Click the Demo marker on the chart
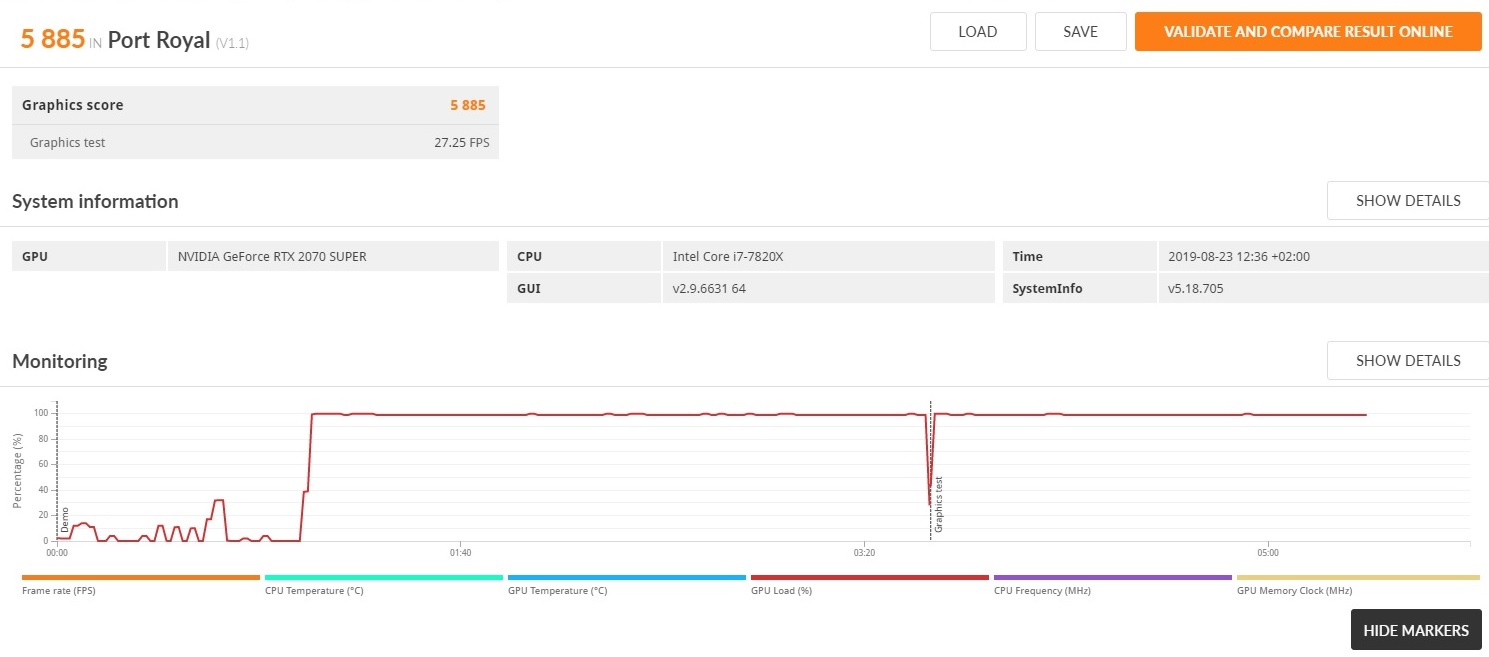 coord(65,519)
